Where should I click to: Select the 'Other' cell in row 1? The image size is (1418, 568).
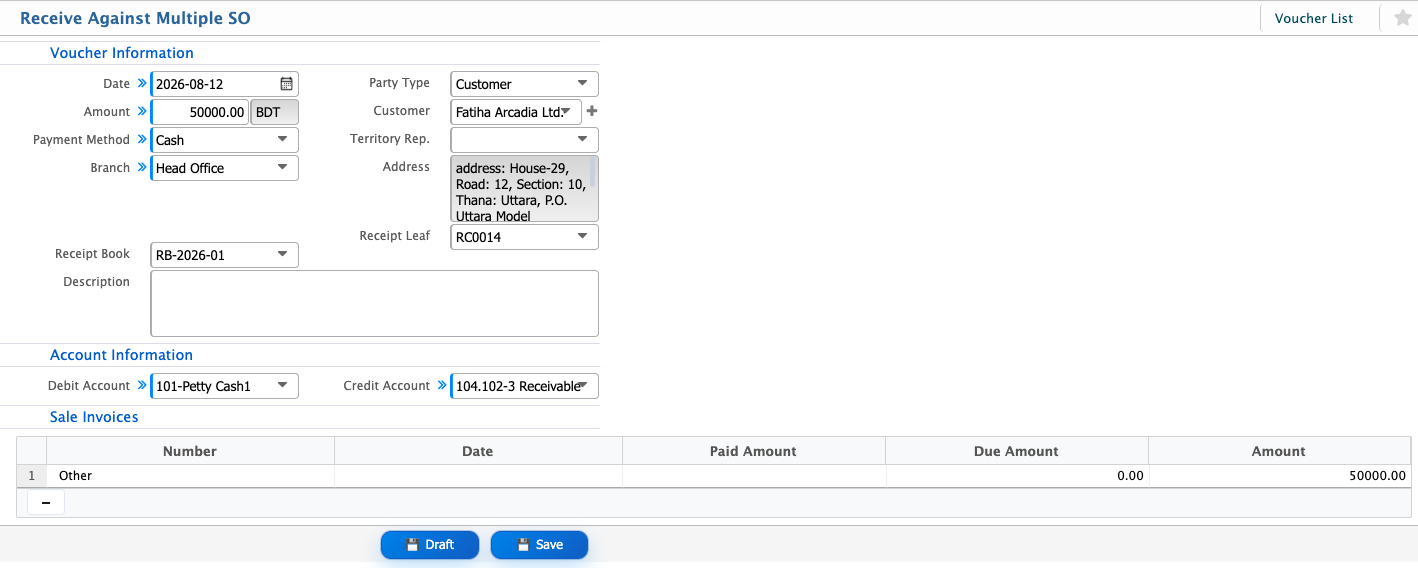click(x=190, y=476)
